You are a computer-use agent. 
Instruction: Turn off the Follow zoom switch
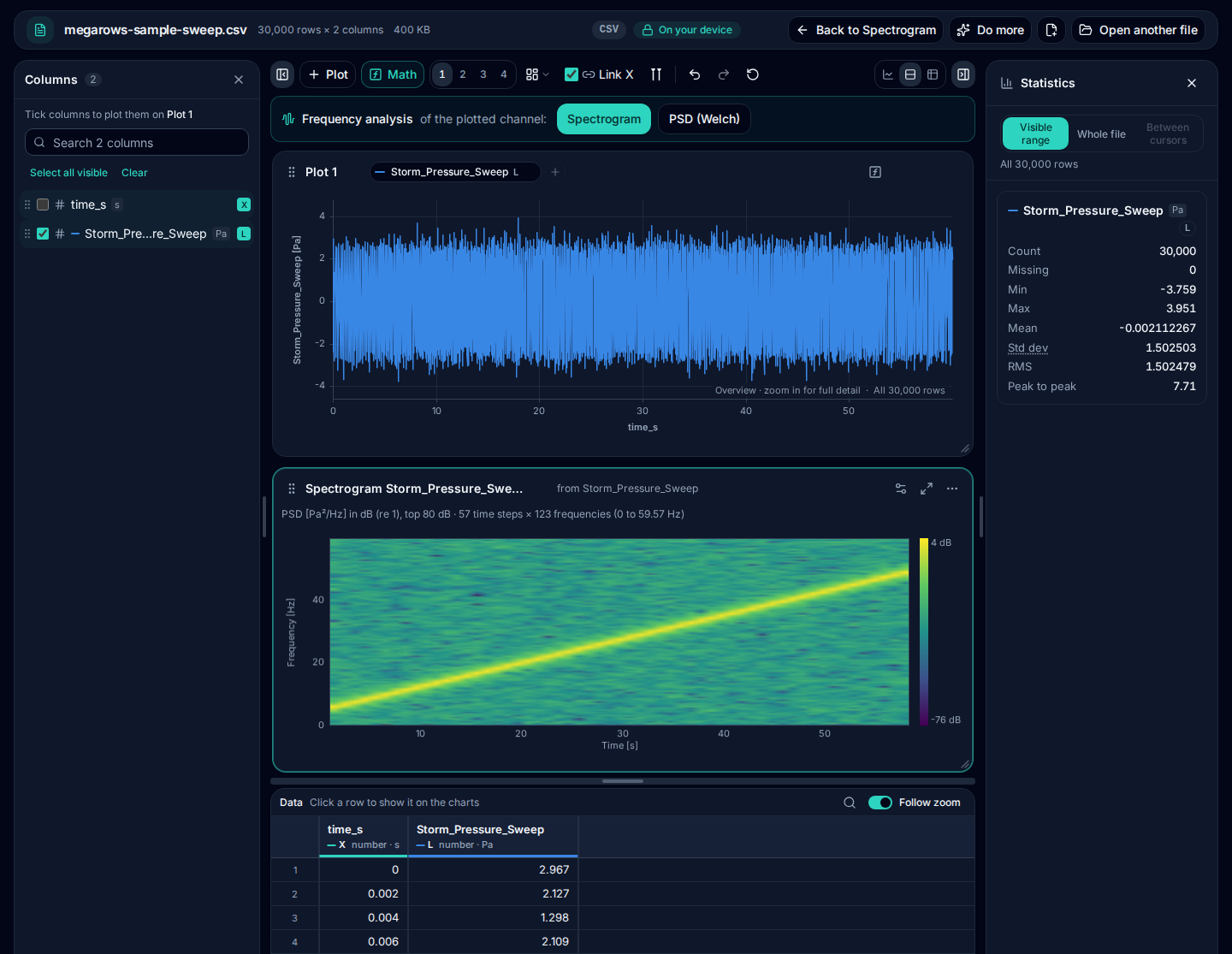click(x=880, y=803)
